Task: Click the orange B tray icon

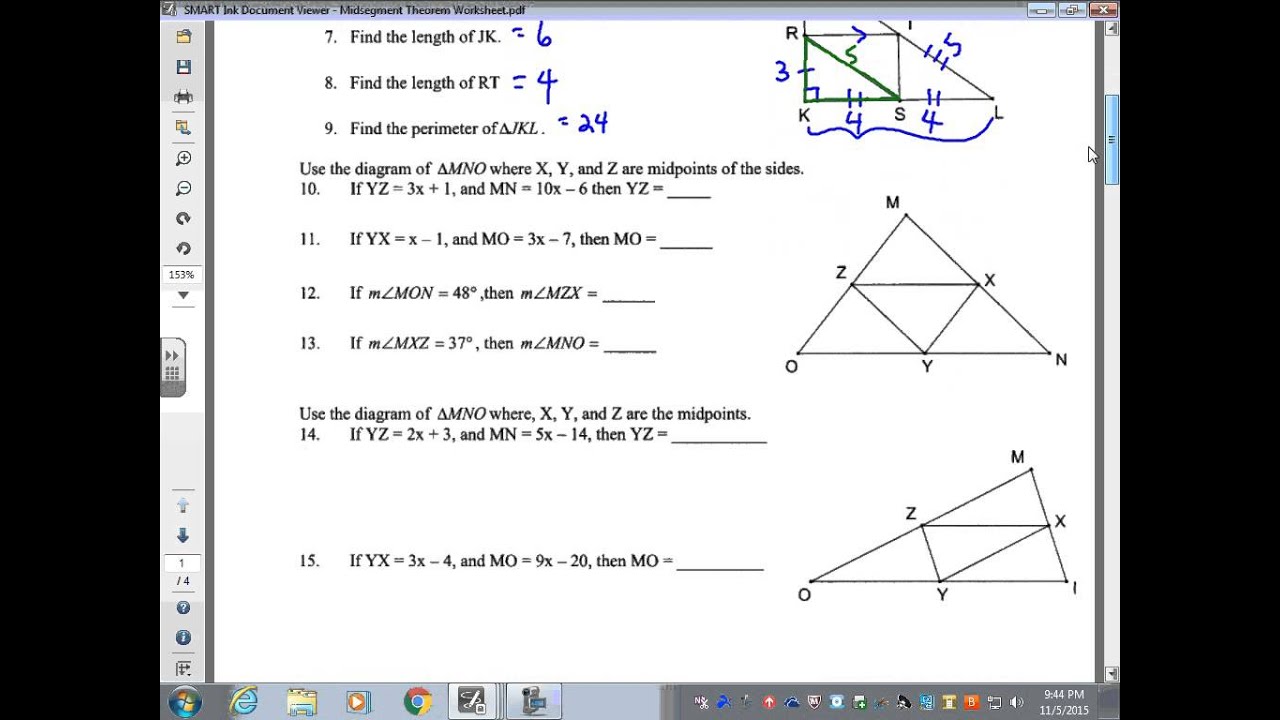Action: pyautogui.click(x=972, y=702)
